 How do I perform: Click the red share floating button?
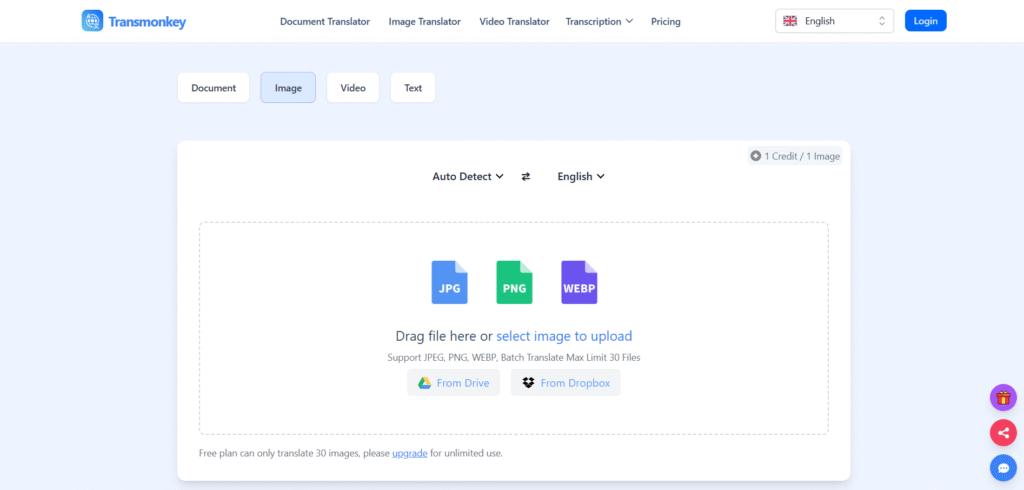tap(1003, 433)
